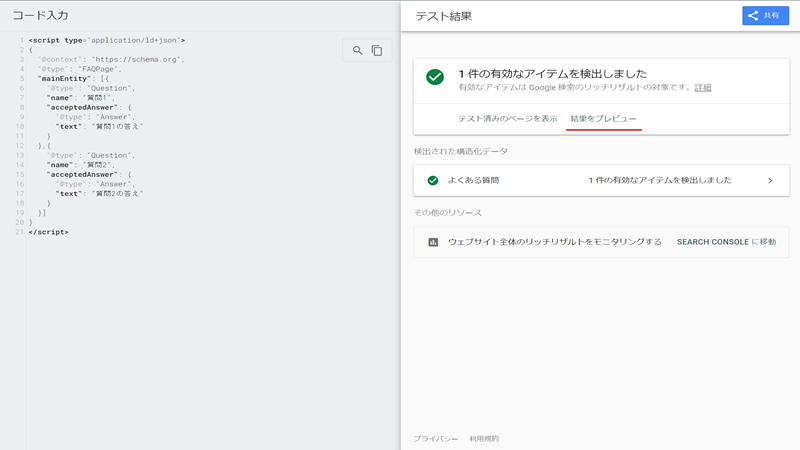The image size is (800, 450).
Task: Click 検出された構造化データ section label
Action: coord(461,152)
